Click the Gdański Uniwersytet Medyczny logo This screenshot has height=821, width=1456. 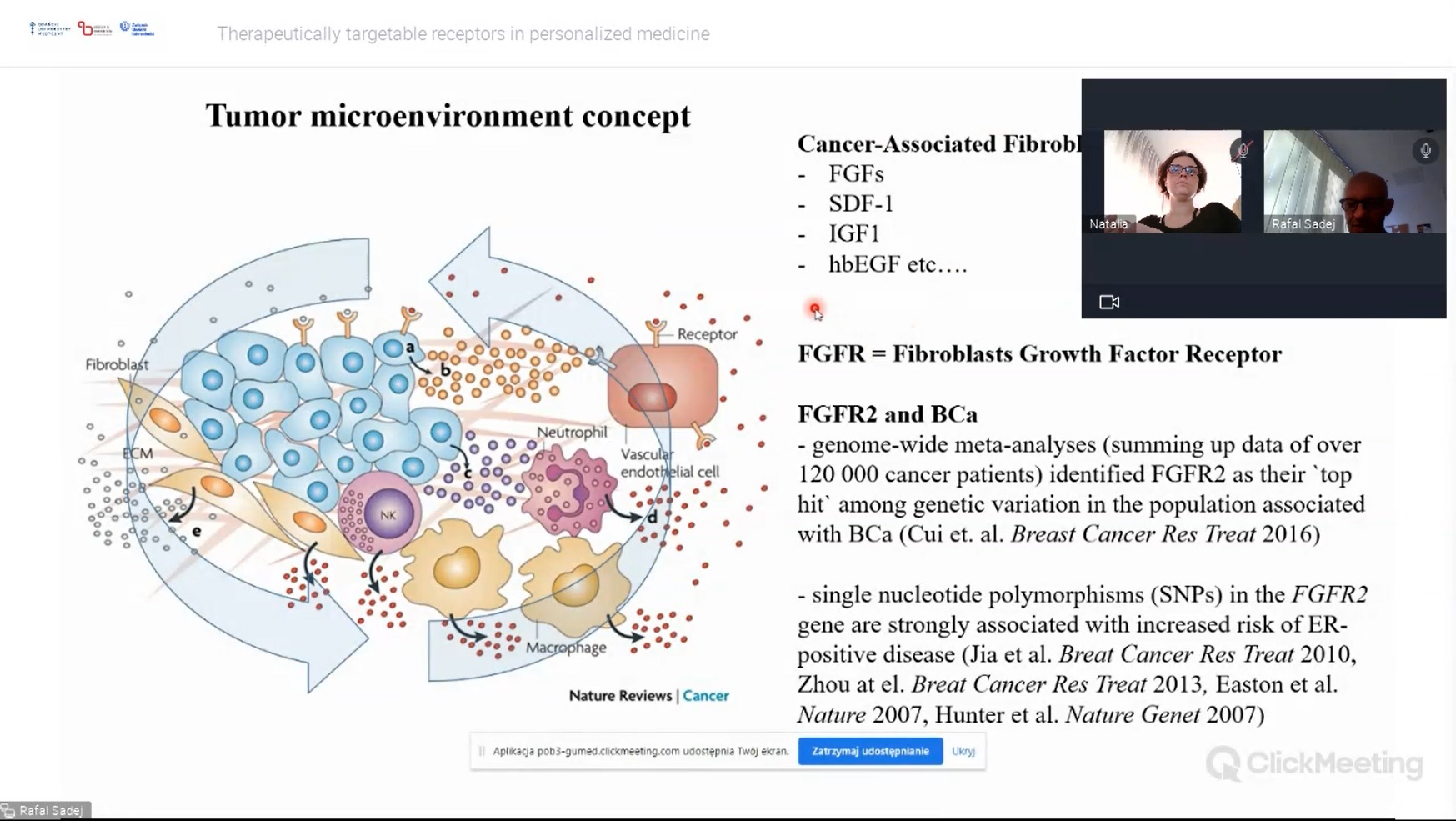pyautogui.click(x=49, y=29)
